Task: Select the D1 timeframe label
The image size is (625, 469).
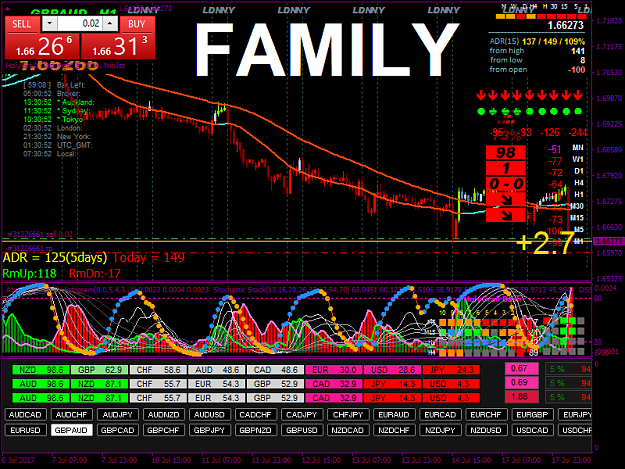Action: click(578, 171)
